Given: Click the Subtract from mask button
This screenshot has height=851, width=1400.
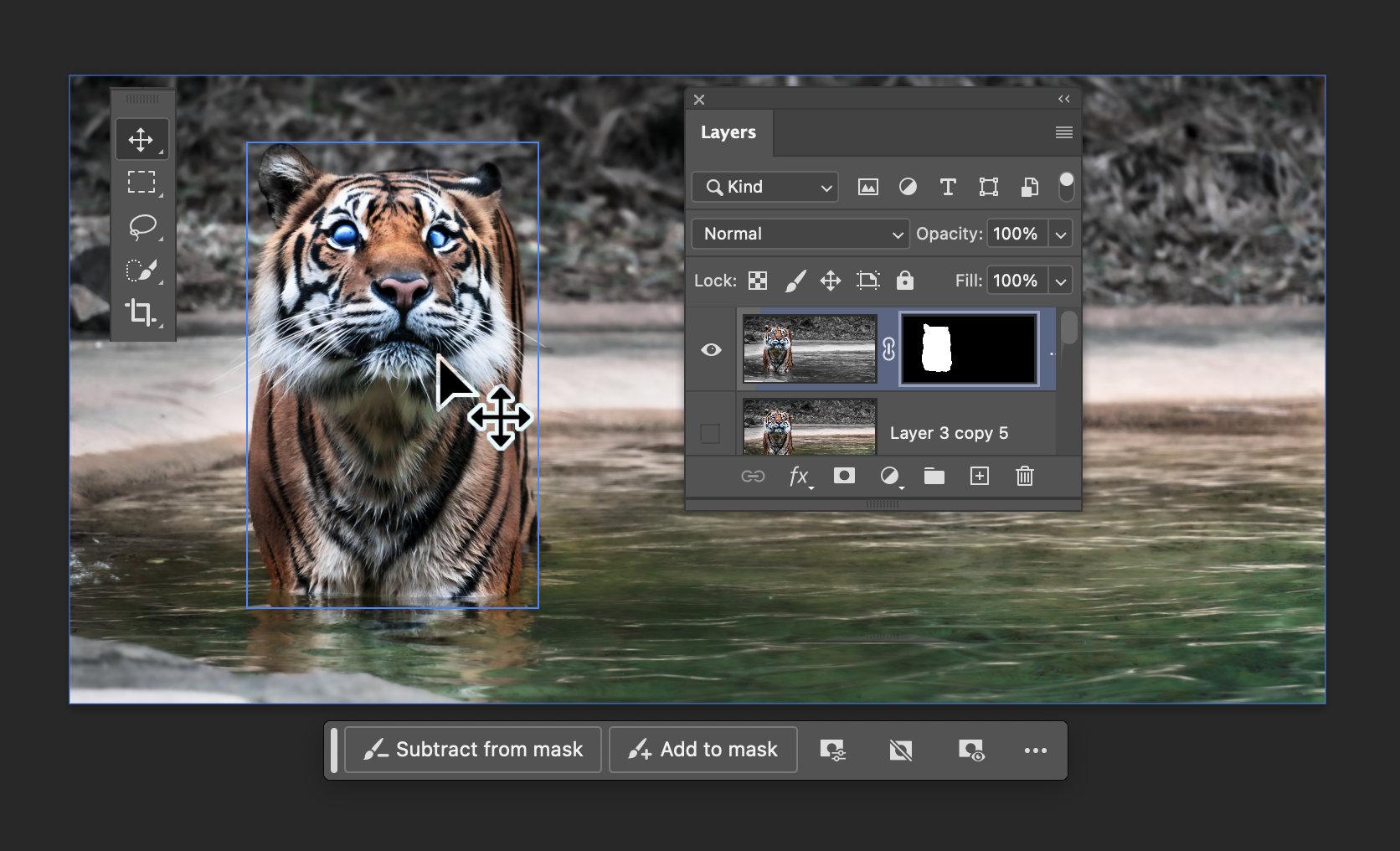Looking at the screenshot, I should pyautogui.click(x=472, y=750).
